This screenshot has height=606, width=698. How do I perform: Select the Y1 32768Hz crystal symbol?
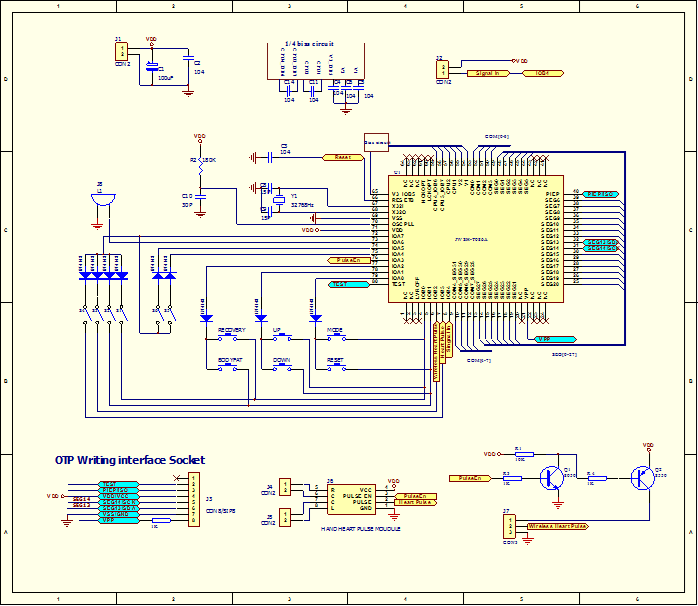(281, 197)
